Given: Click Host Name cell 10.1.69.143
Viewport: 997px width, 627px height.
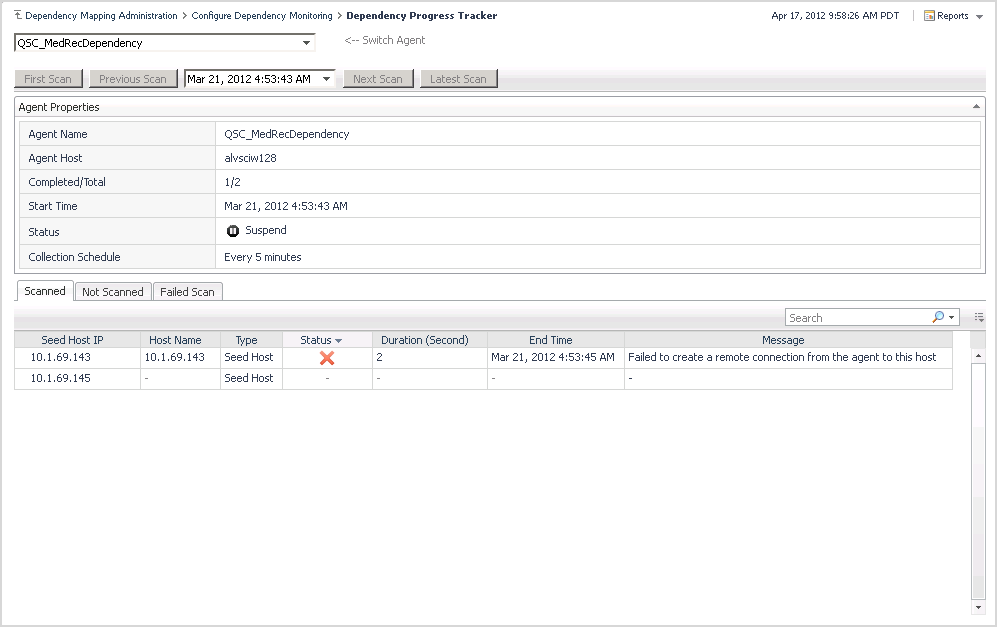Looking at the screenshot, I should pos(175,357).
